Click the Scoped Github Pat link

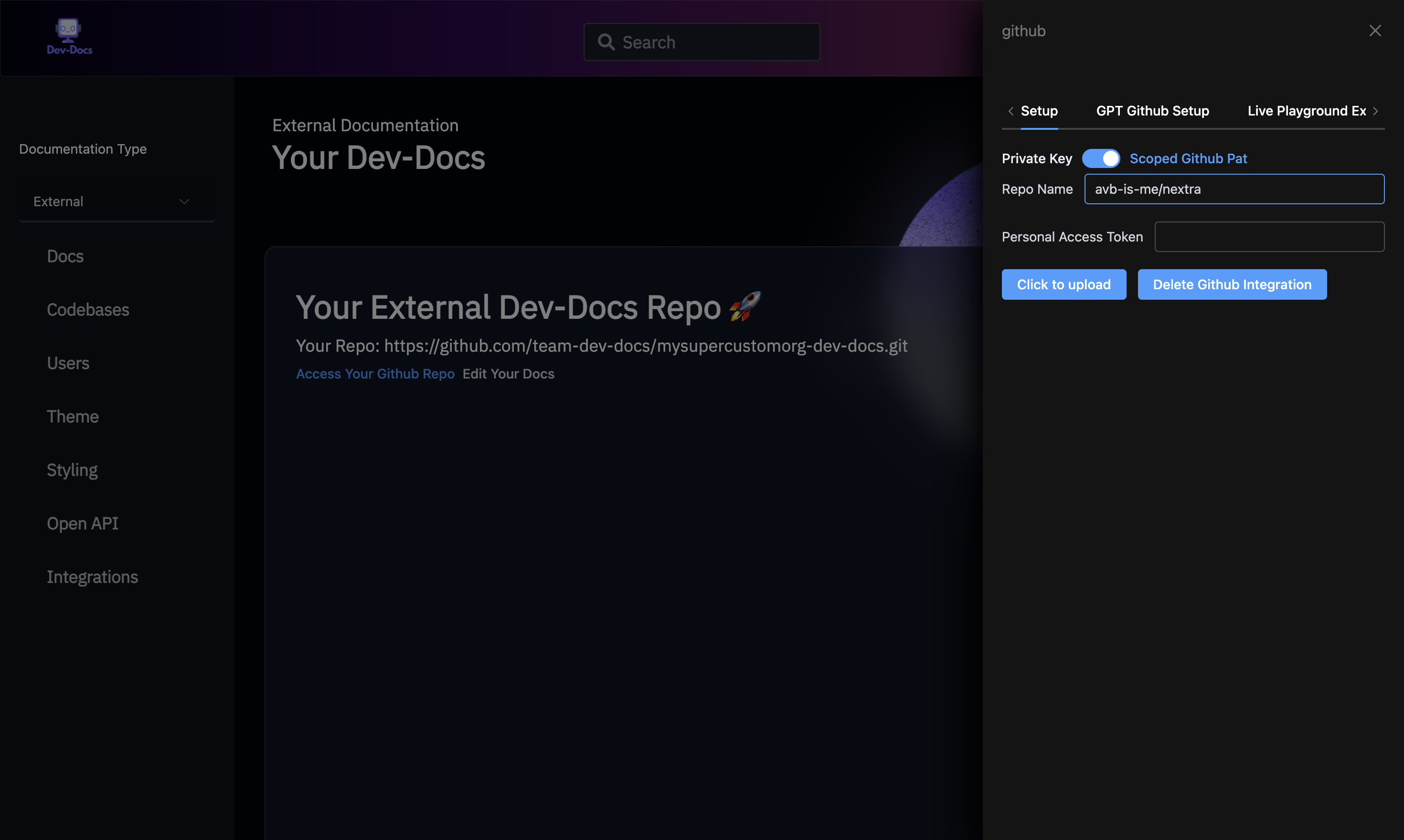[x=1188, y=158]
